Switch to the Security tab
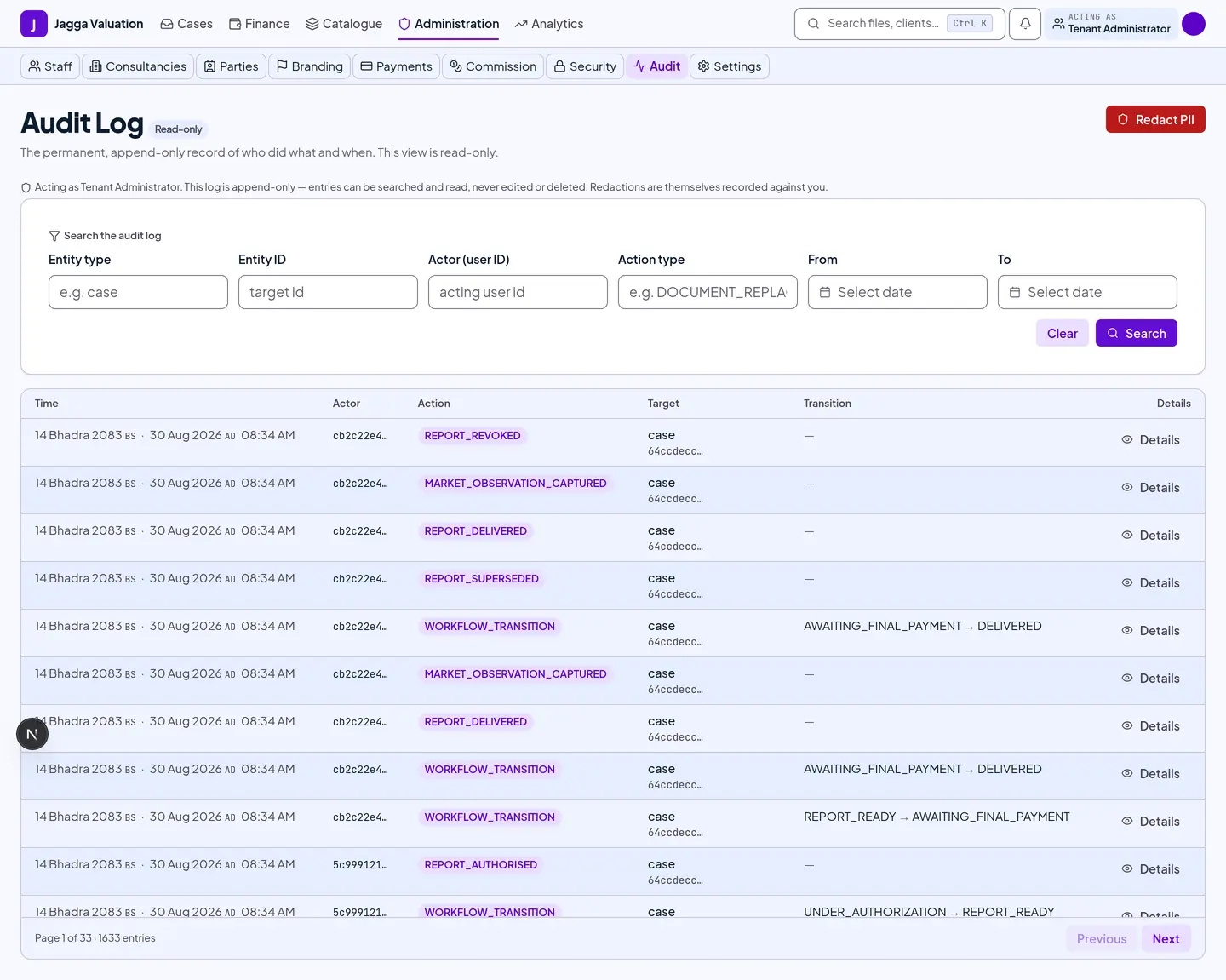This screenshot has height=980, width=1226. click(x=585, y=66)
